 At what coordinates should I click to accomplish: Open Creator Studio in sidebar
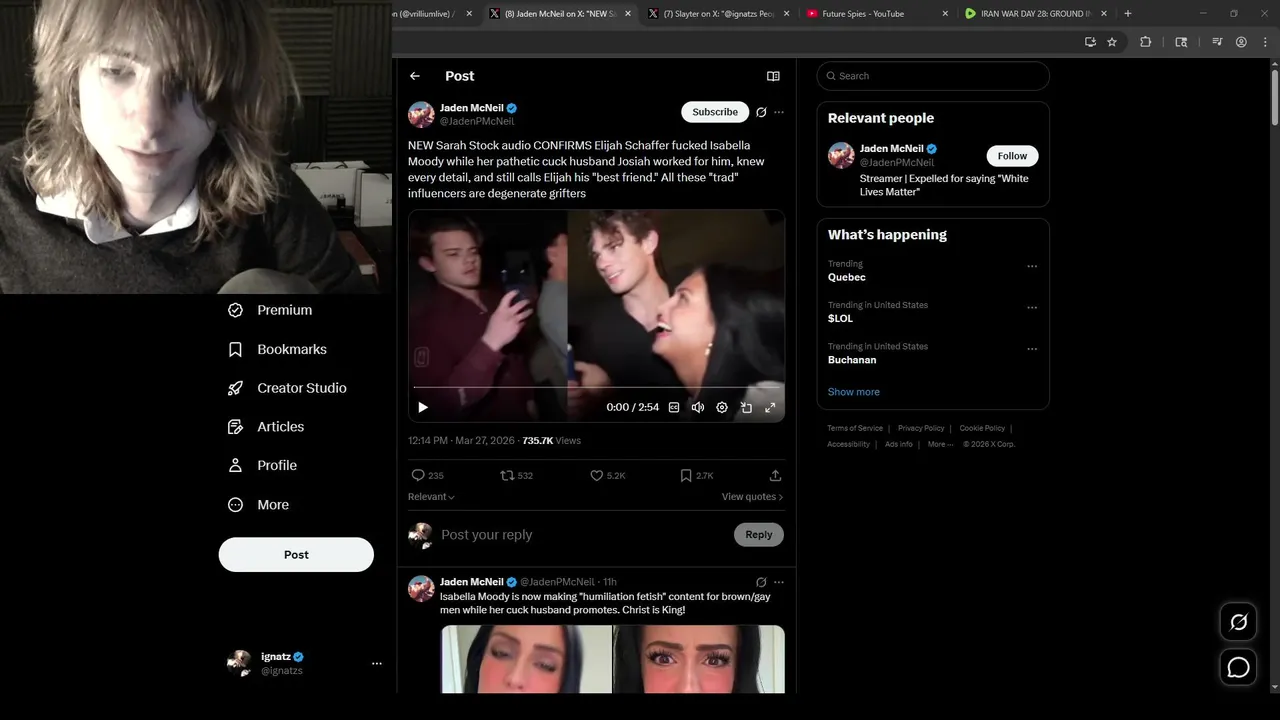pos(287,388)
